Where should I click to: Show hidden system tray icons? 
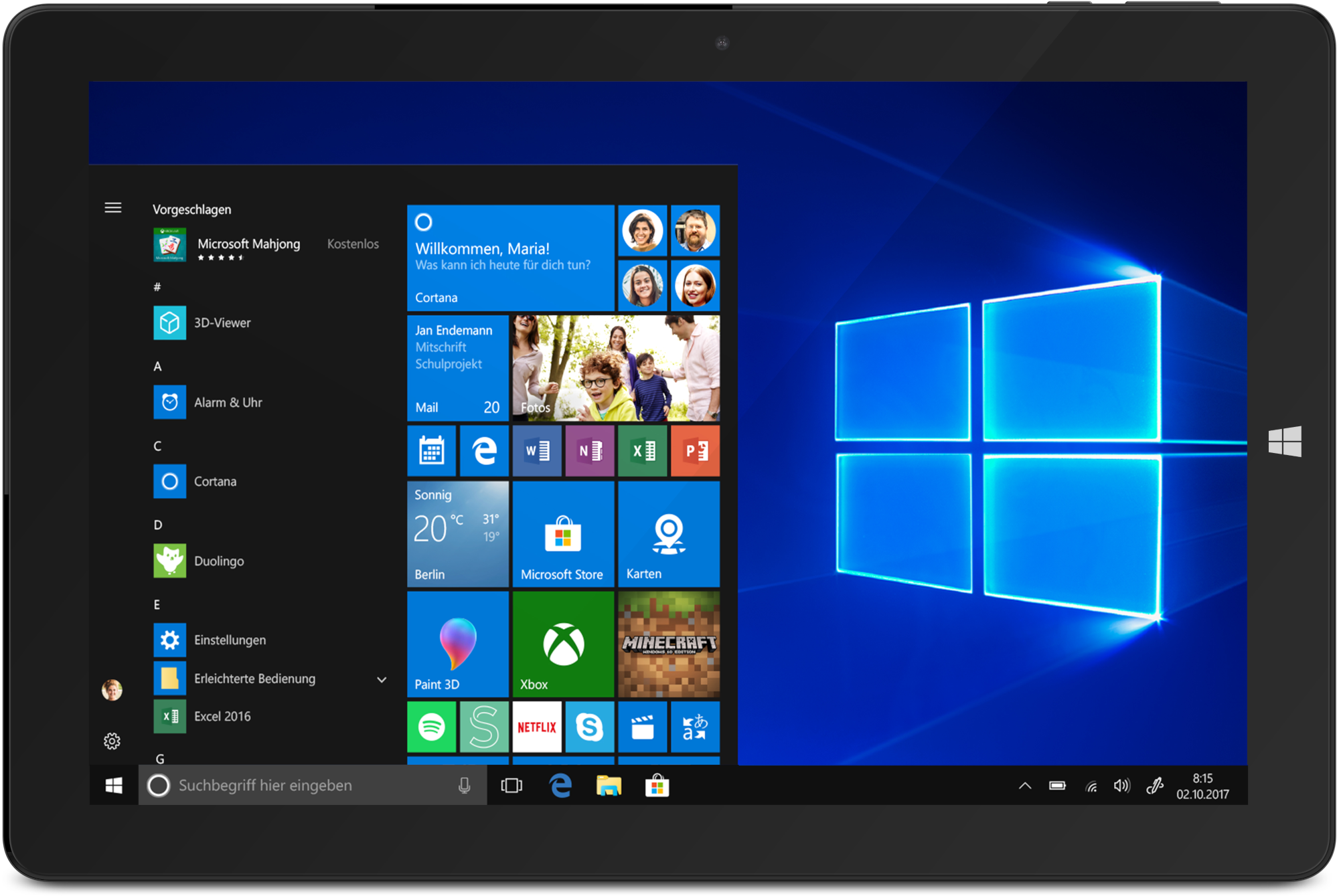tap(1024, 786)
